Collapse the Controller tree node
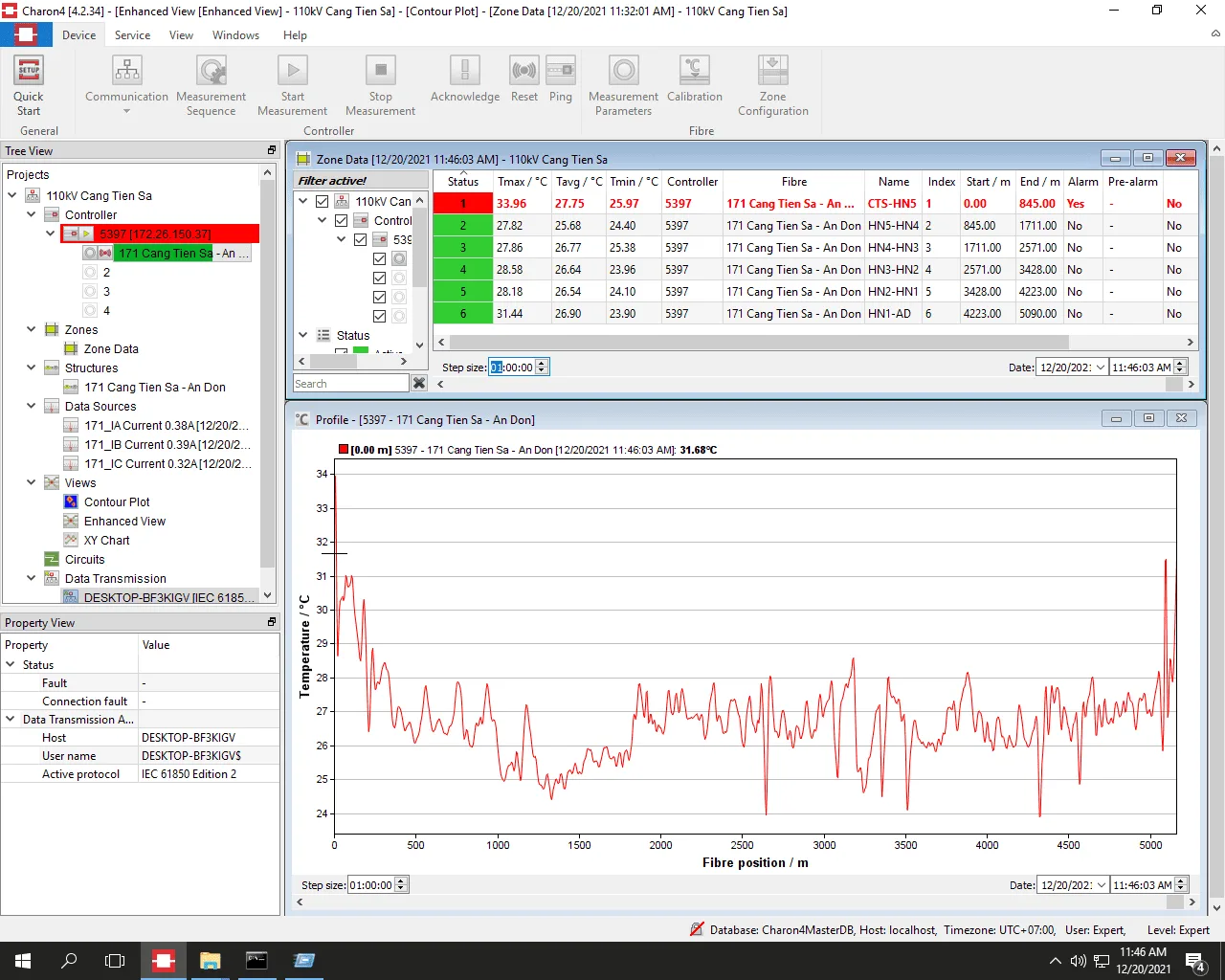The height and width of the screenshot is (980, 1225). [32, 214]
